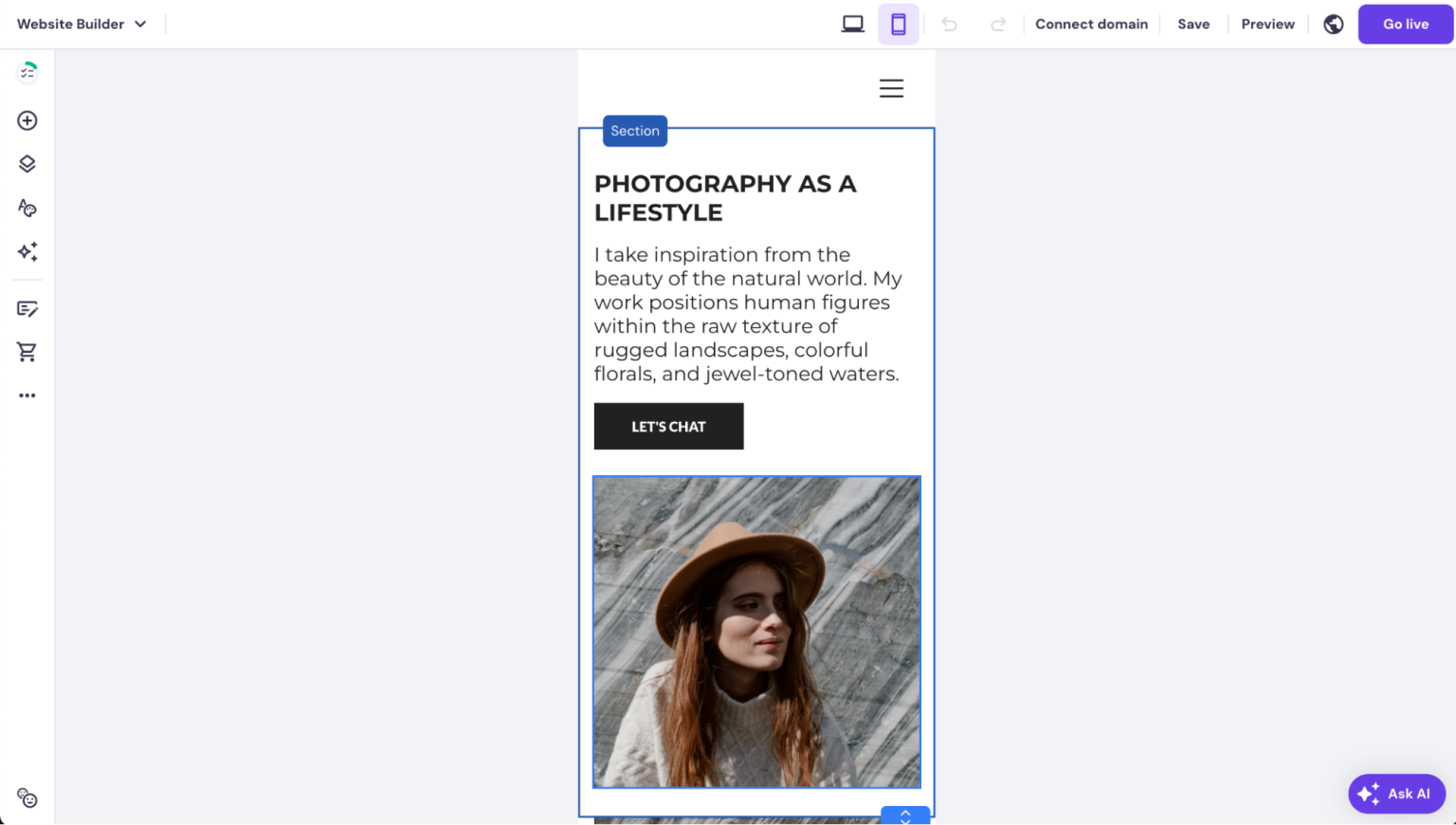1456x825 pixels.
Task: Open publish settings via the globe icon
Action: click(x=1333, y=24)
